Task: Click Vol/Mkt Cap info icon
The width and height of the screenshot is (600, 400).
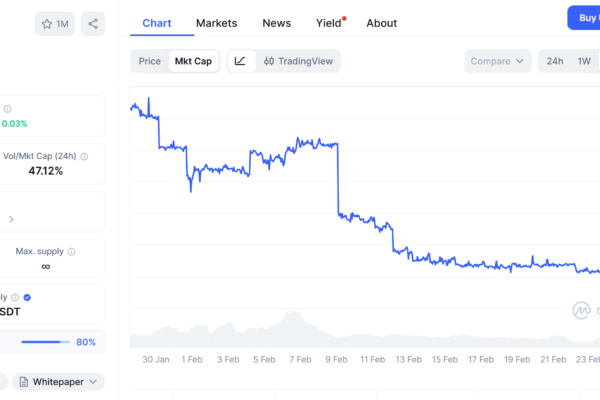Action: (84, 156)
